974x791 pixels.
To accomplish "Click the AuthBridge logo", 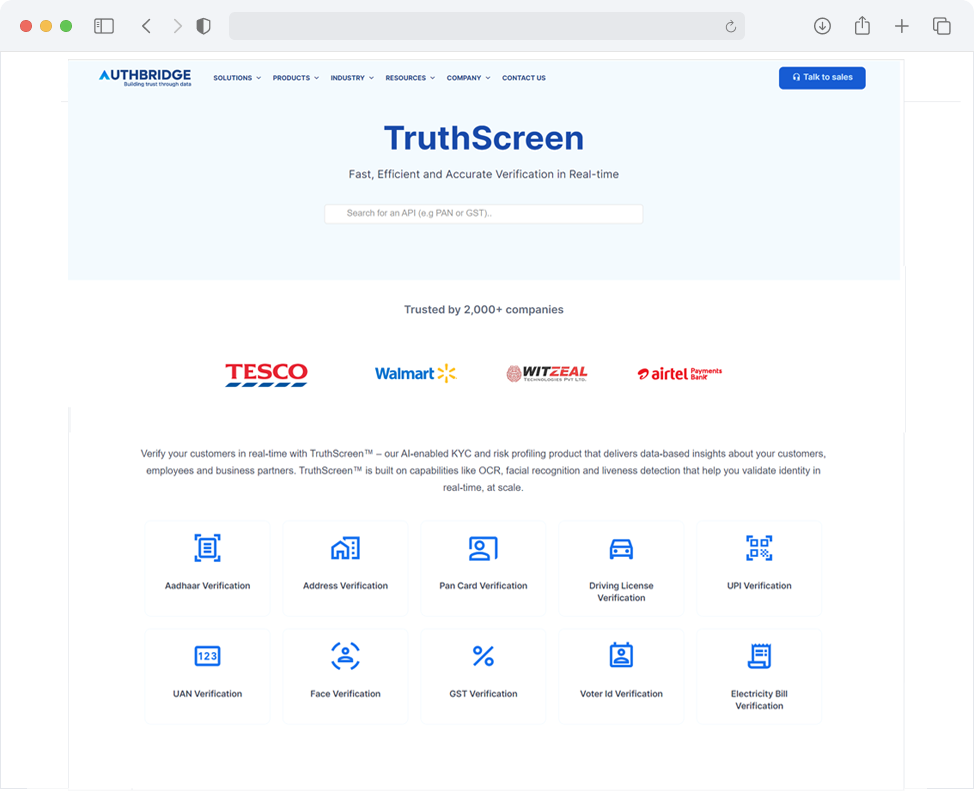I will [144, 77].
